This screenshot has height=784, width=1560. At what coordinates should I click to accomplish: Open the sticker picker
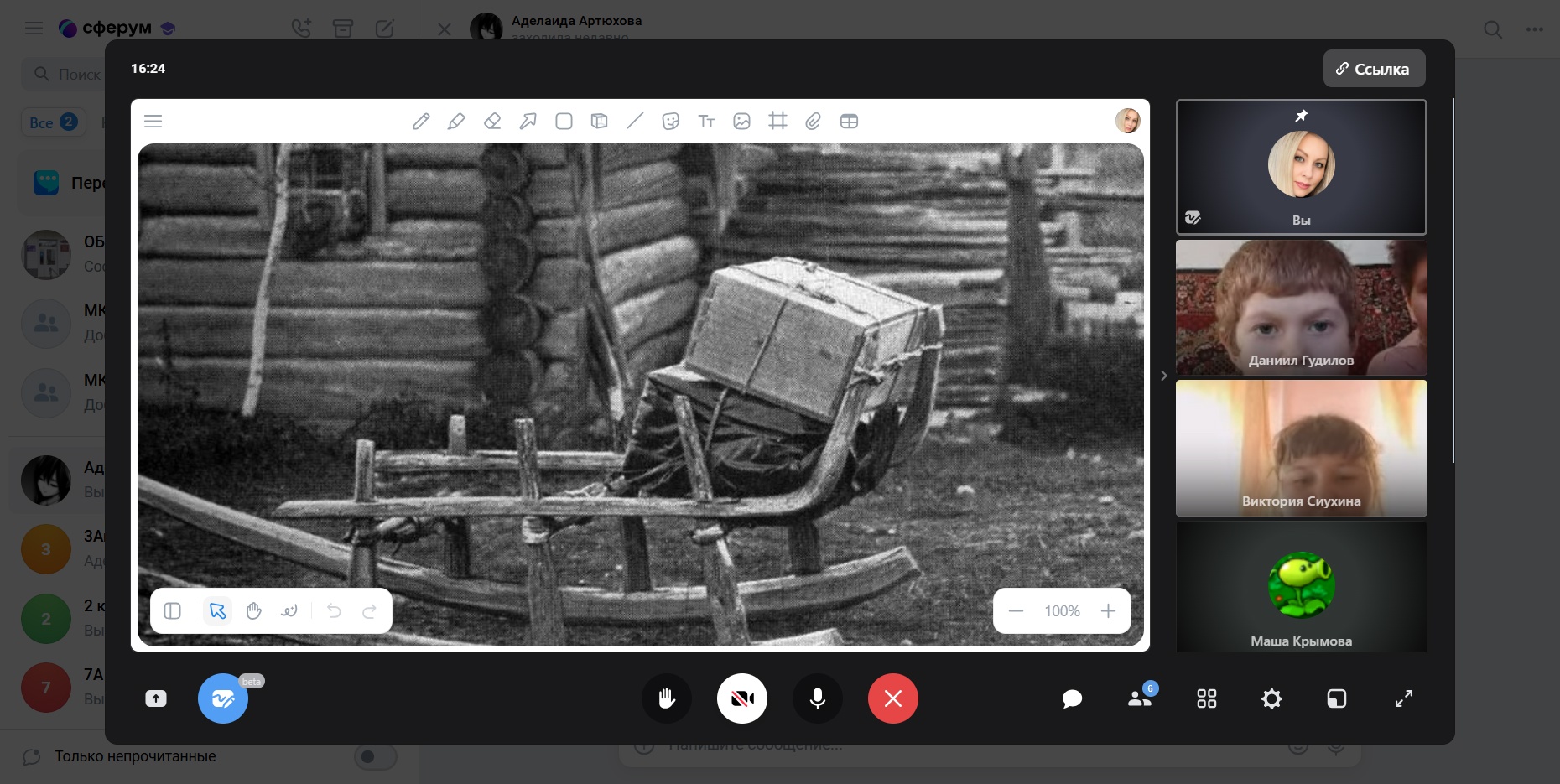click(670, 122)
